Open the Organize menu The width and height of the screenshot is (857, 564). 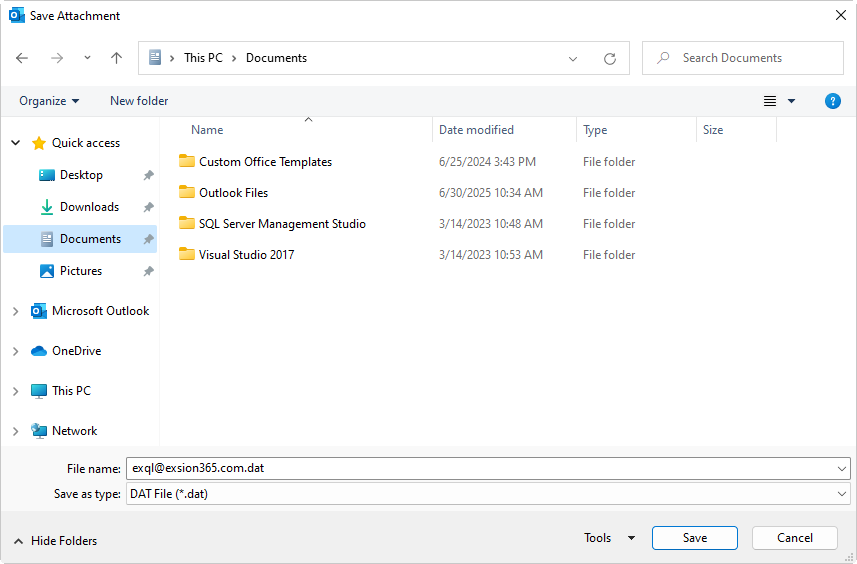point(49,101)
